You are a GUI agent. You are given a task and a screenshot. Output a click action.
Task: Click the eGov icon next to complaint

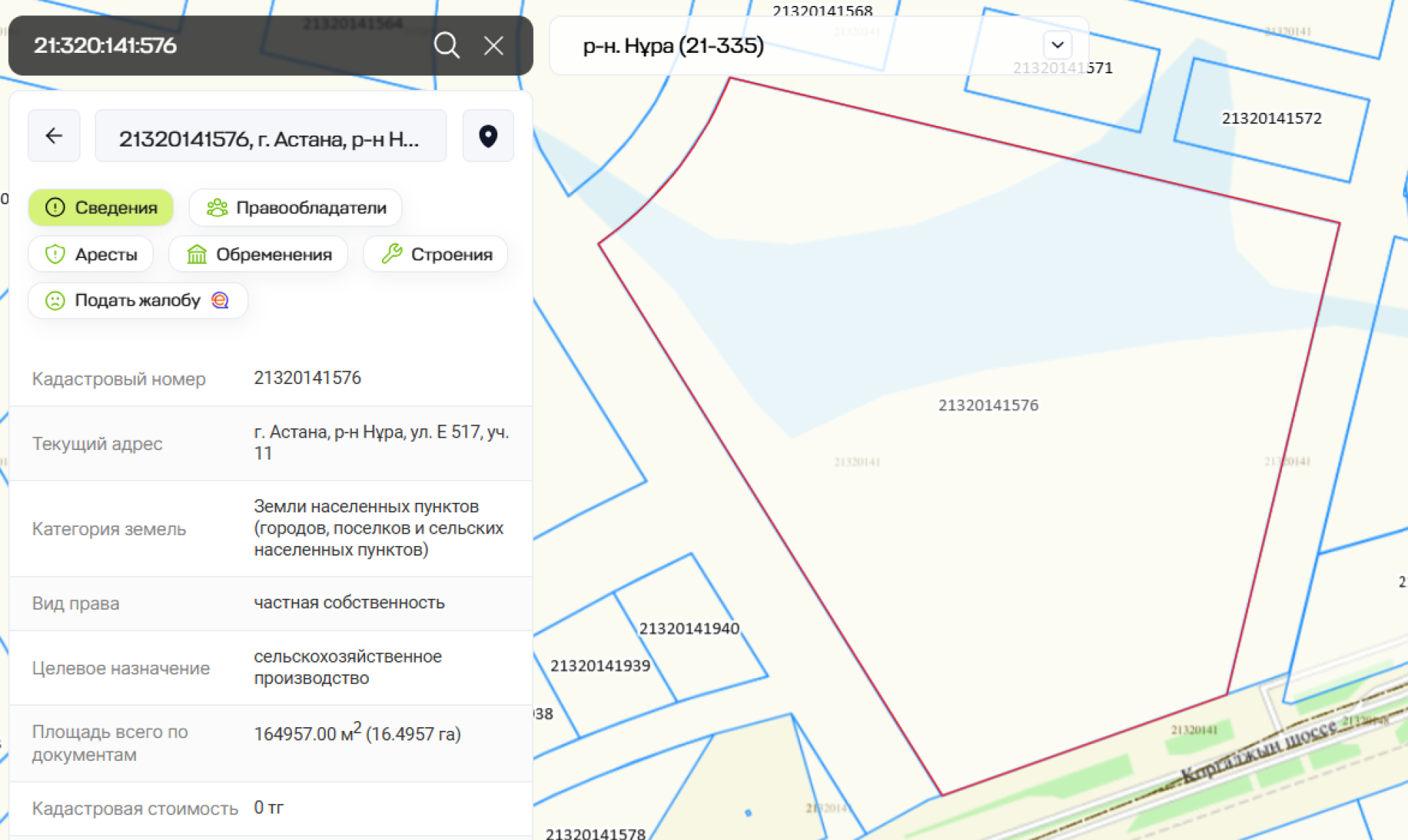(220, 300)
